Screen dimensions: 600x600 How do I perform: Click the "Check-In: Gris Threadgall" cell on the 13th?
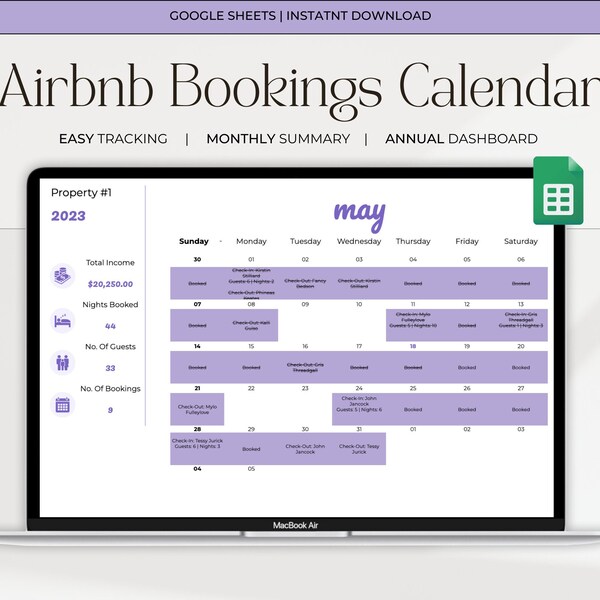521,325
